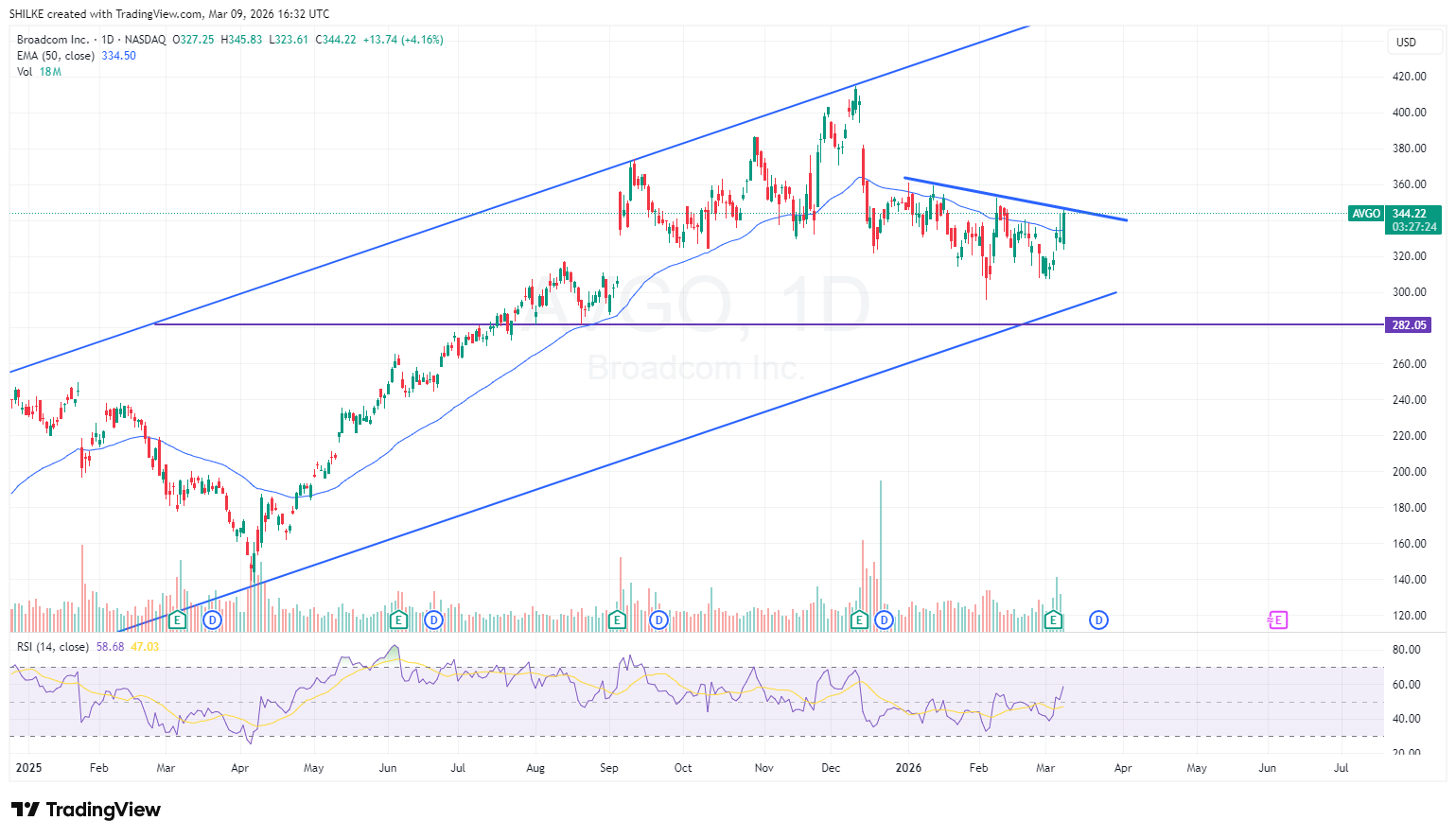This screenshot has width=1456, height=838.
Task: Click the 400.00 price axis label
Action: click(x=1410, y=113)
